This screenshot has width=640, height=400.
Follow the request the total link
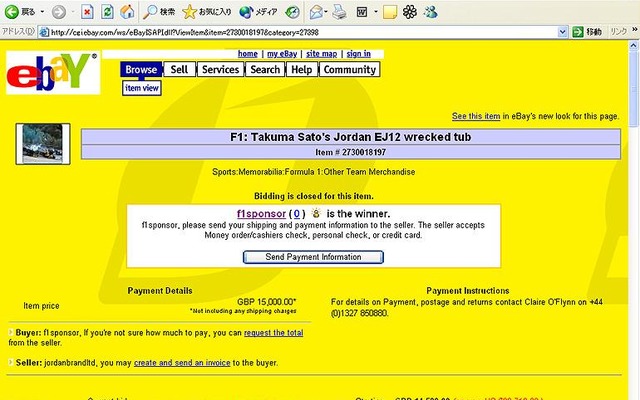point(273,333)
